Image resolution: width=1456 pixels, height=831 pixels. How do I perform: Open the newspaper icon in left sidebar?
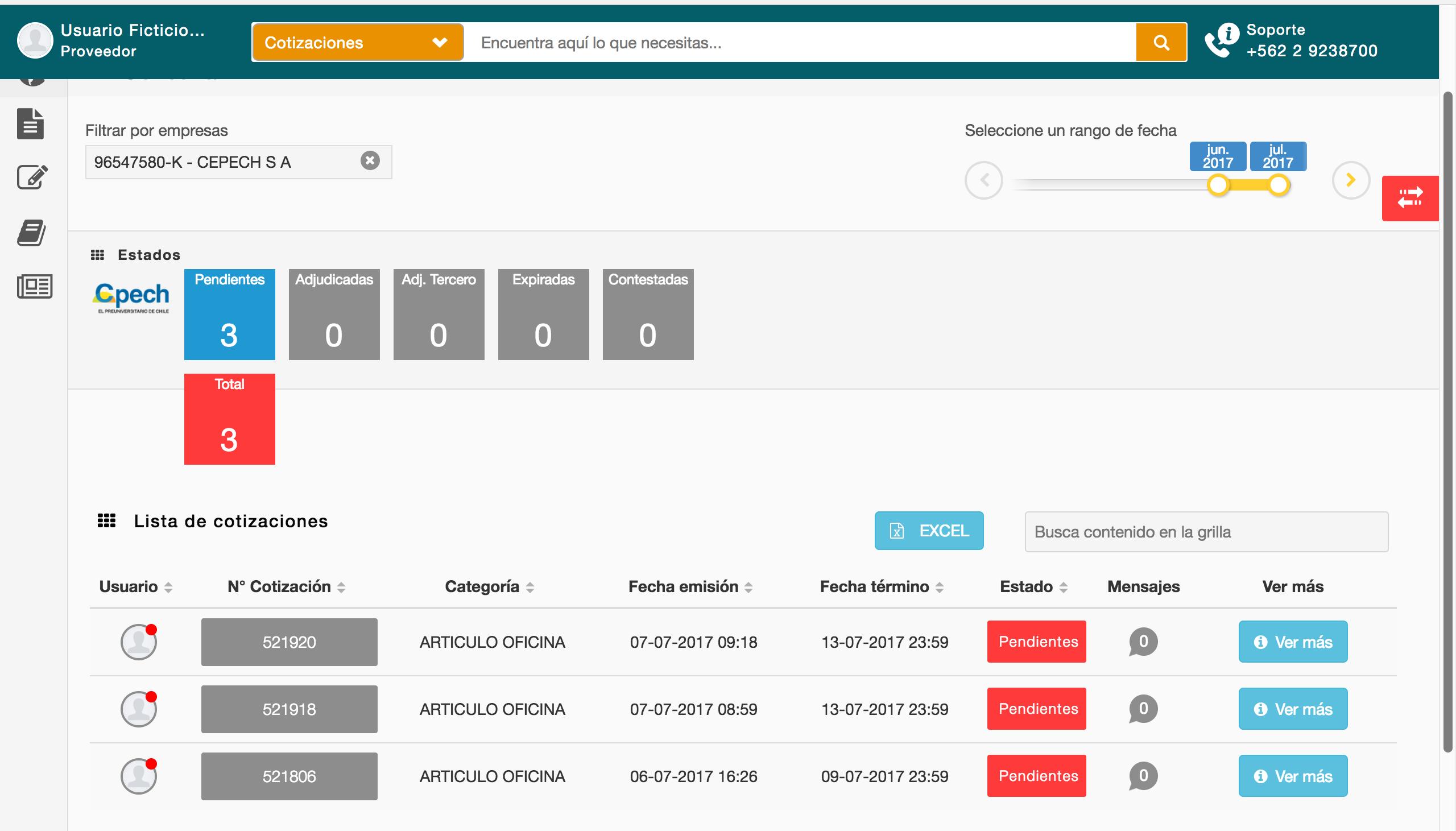coord(35,286)
